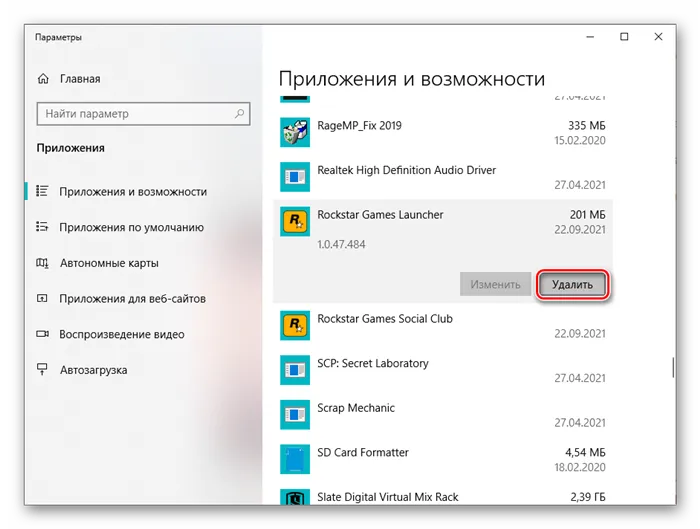The image size is (700, 529).
Task: Open Автономные карты section
Action: (108, 263)
